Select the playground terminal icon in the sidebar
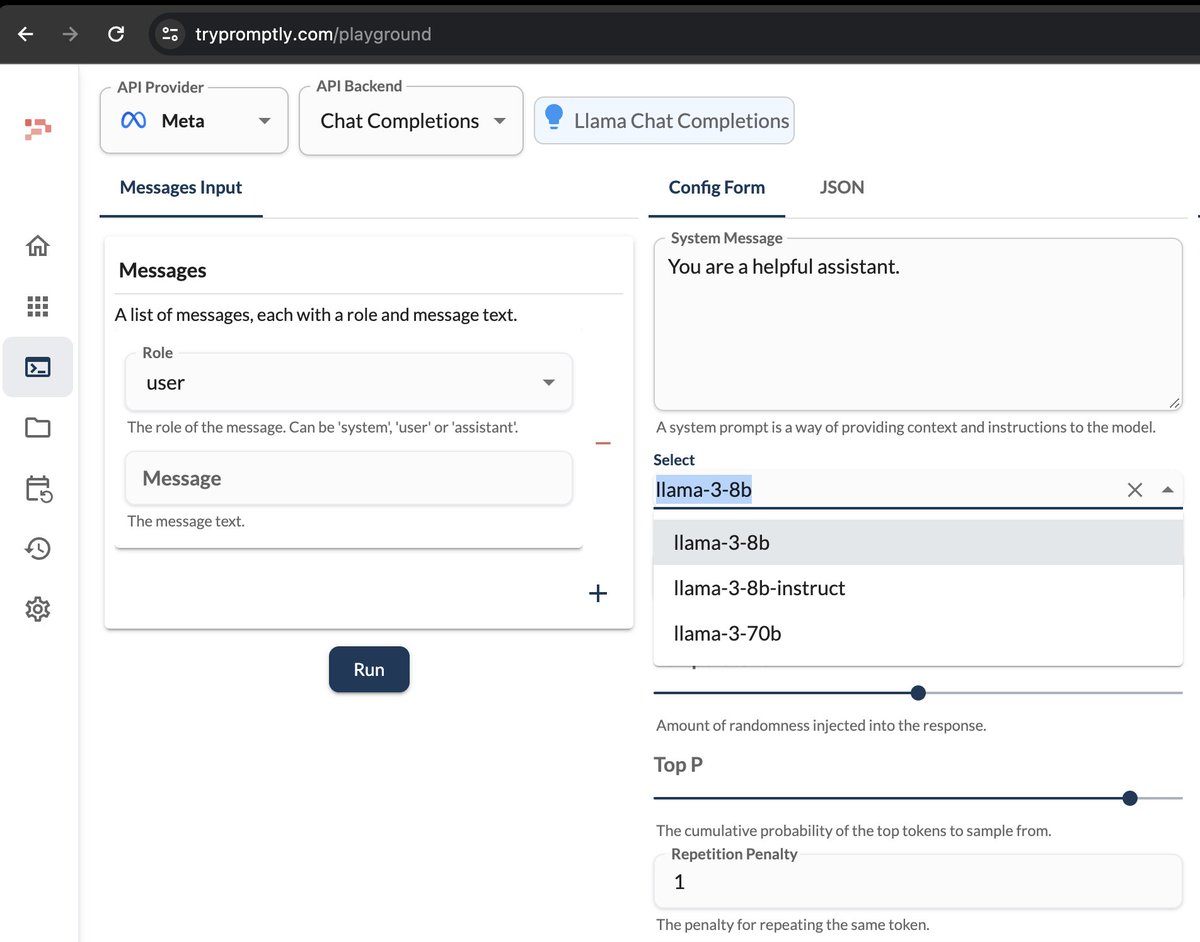 tap(38, 367)
